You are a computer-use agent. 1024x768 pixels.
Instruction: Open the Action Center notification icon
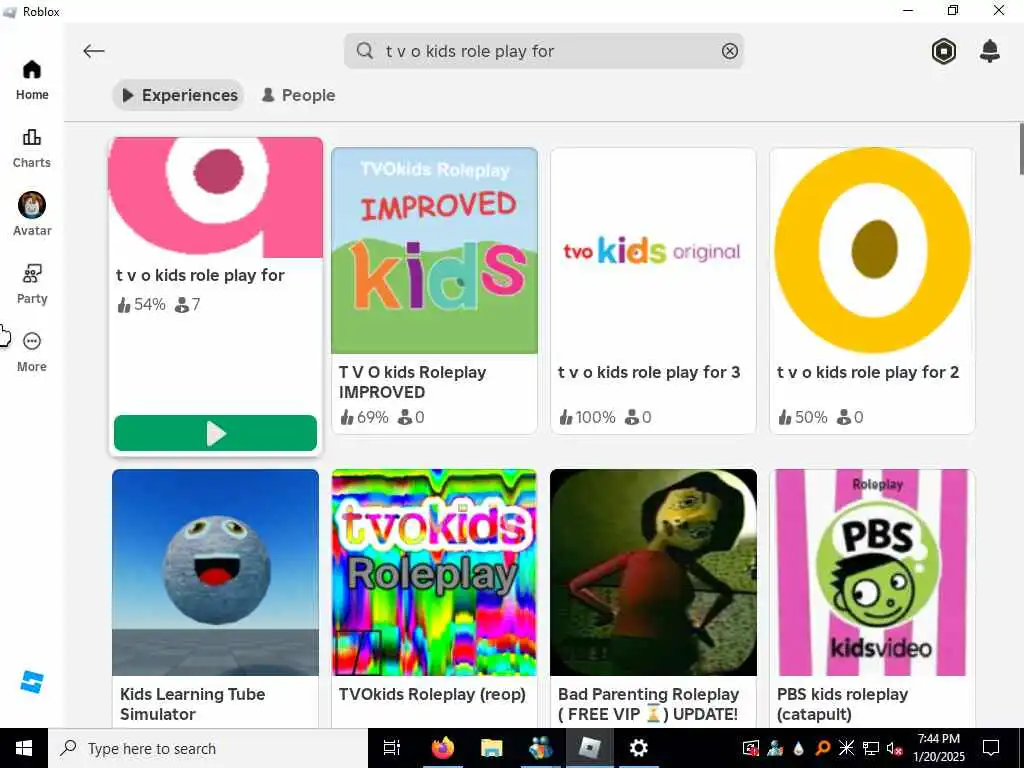(x=991, y=748)
